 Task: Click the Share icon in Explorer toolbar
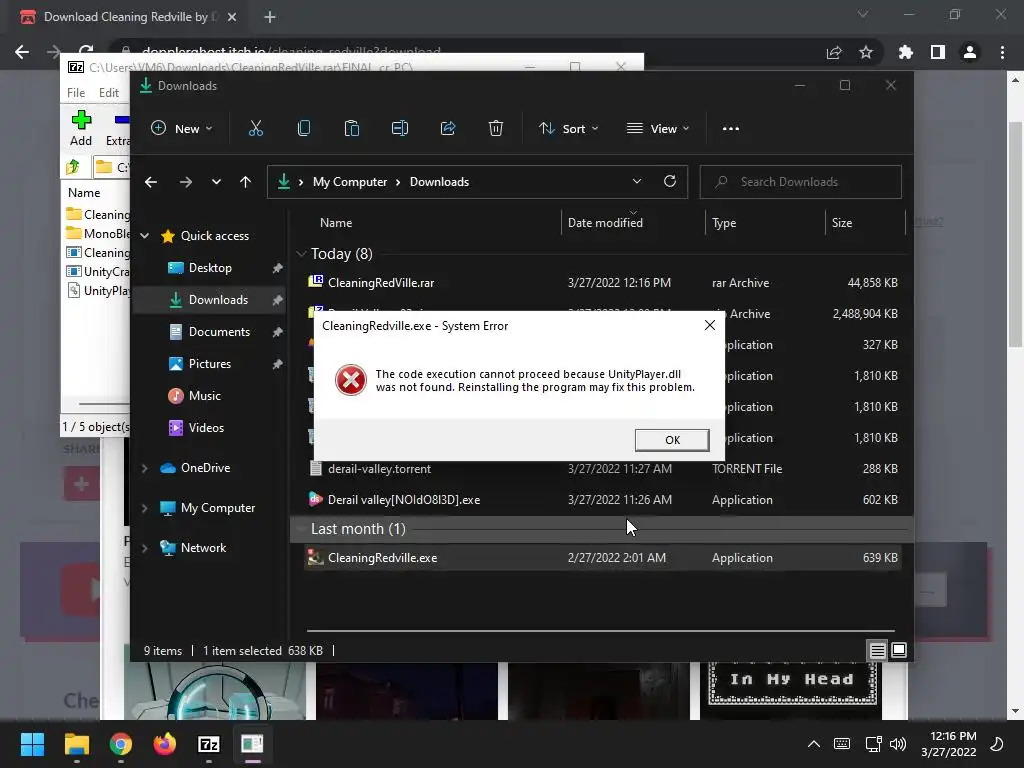(448, 129)
